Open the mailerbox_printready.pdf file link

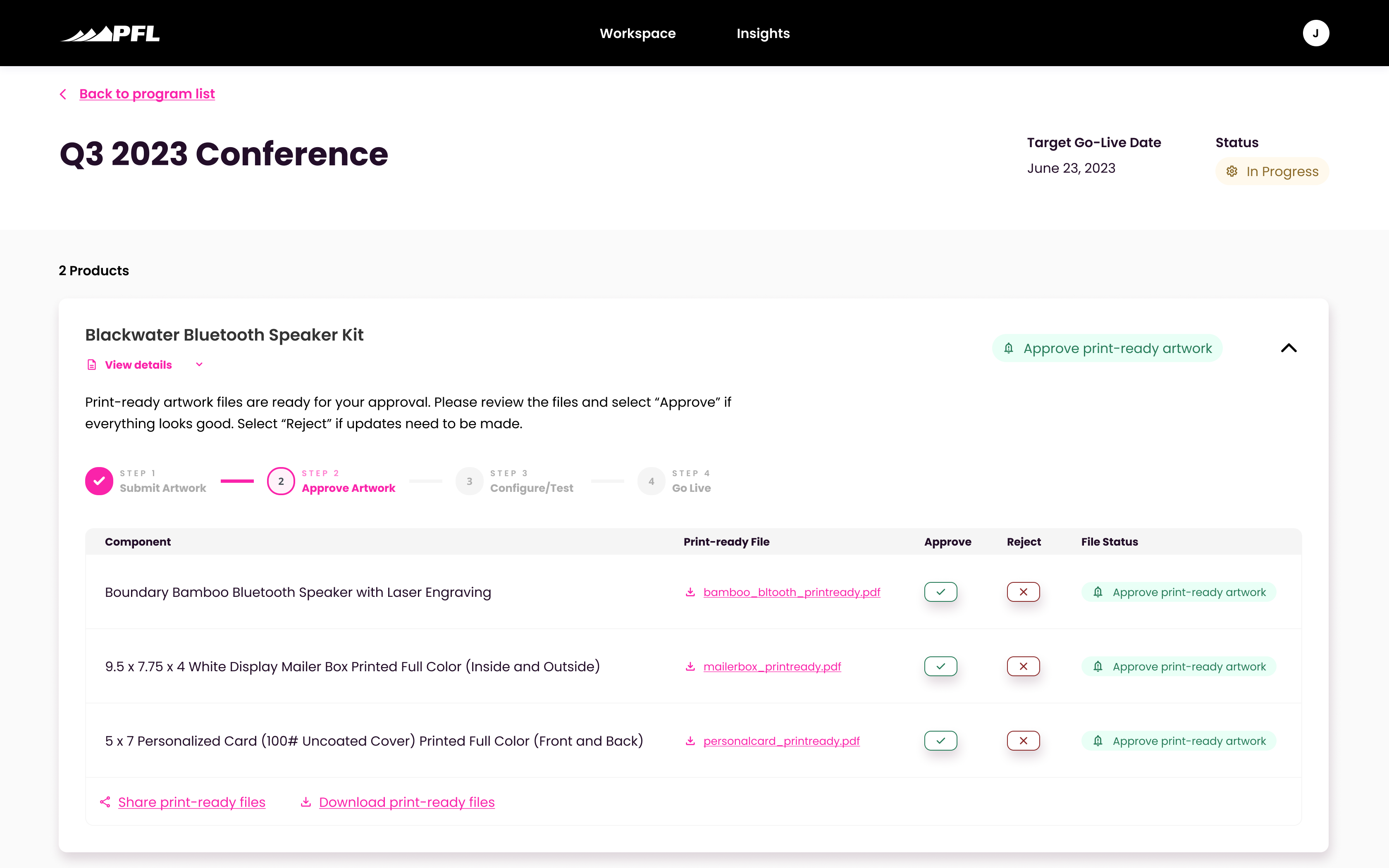pyautogui.click(x=772, y=666)
